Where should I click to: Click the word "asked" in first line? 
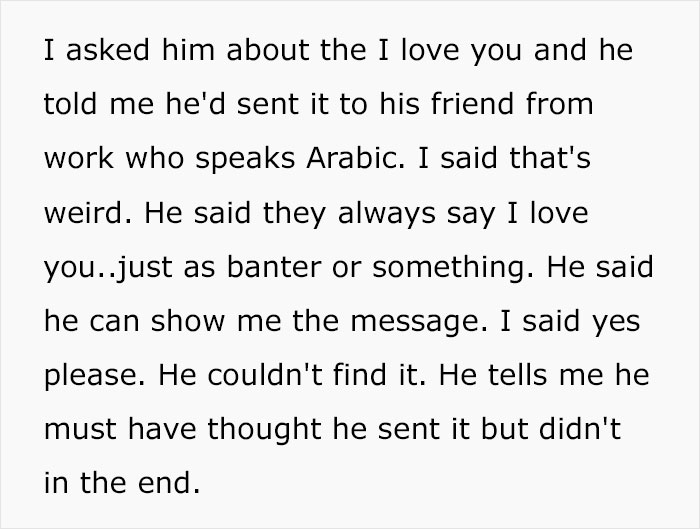110,51
